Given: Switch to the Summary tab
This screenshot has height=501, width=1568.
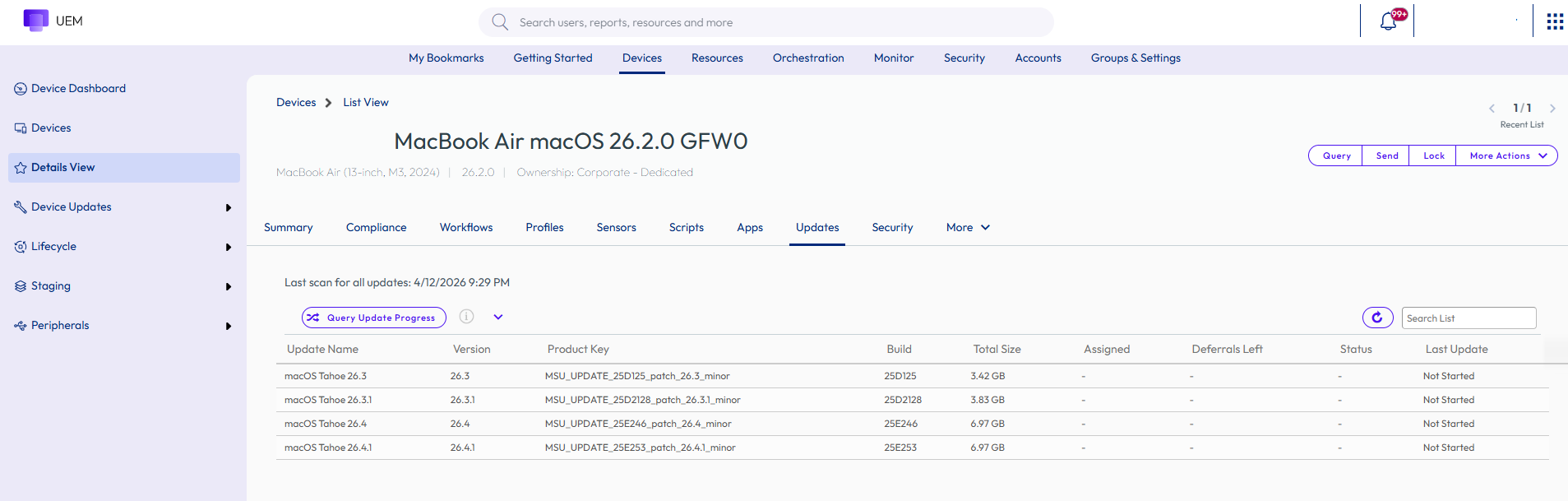Looking at the screenshot, I should pos(288,228).
